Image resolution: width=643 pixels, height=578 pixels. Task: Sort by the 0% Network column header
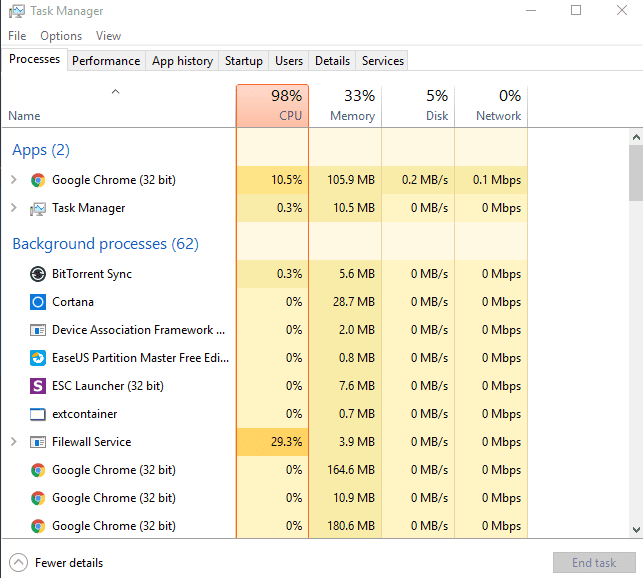[x=491, y=106]
